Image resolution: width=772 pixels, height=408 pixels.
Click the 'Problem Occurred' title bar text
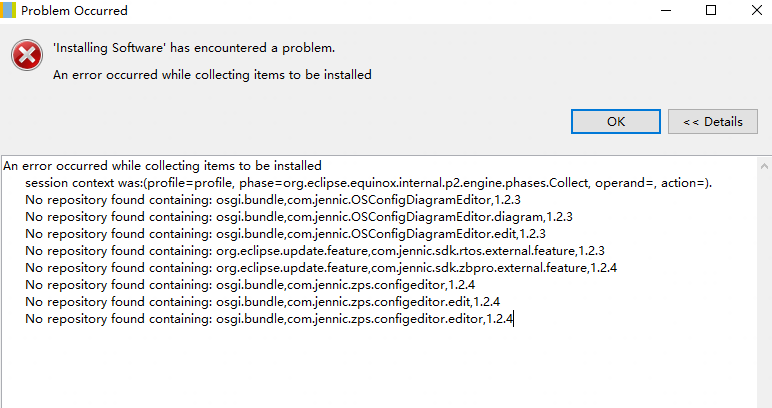(x=74, y=11)
